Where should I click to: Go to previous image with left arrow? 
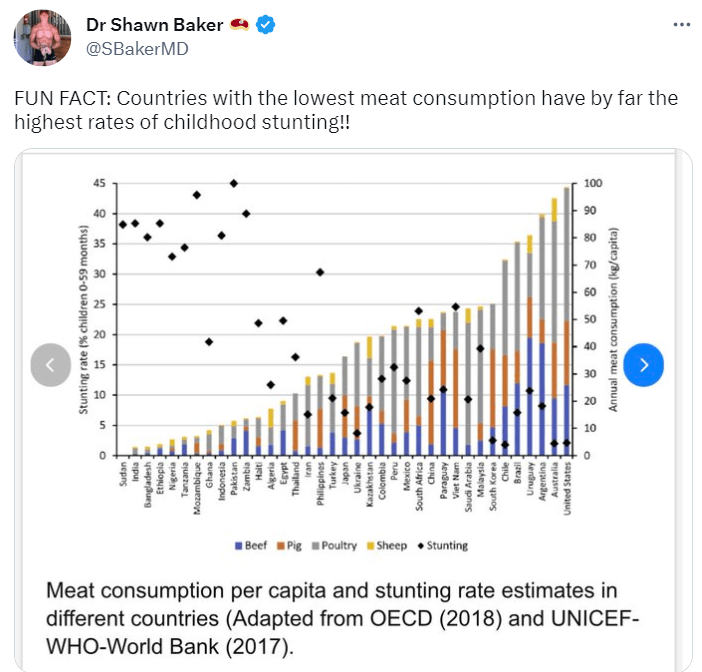(50, 365)
